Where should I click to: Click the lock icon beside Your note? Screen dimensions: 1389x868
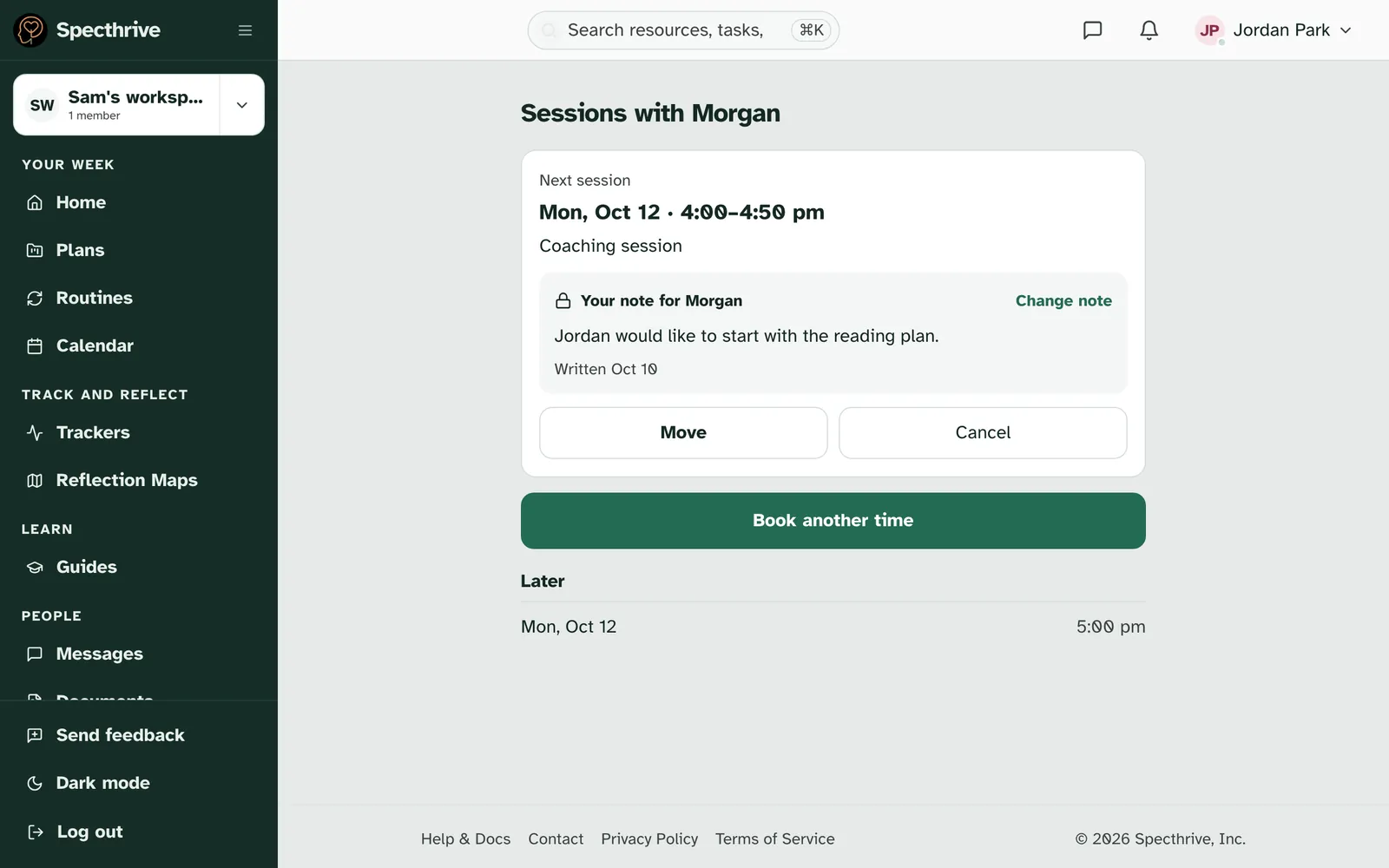pyautogui.click(x=563, y=300)
